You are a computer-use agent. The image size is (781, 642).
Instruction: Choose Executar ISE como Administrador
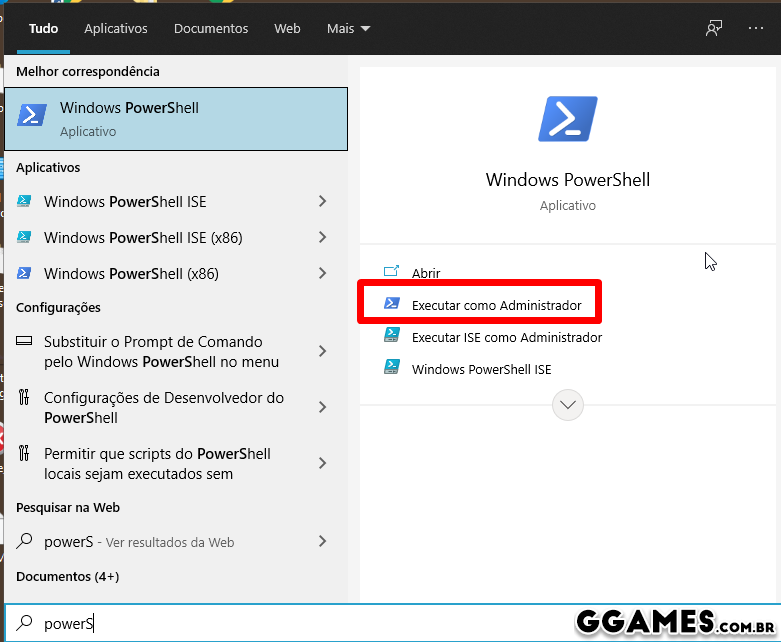pyautogui.click(x=506, y=338)
